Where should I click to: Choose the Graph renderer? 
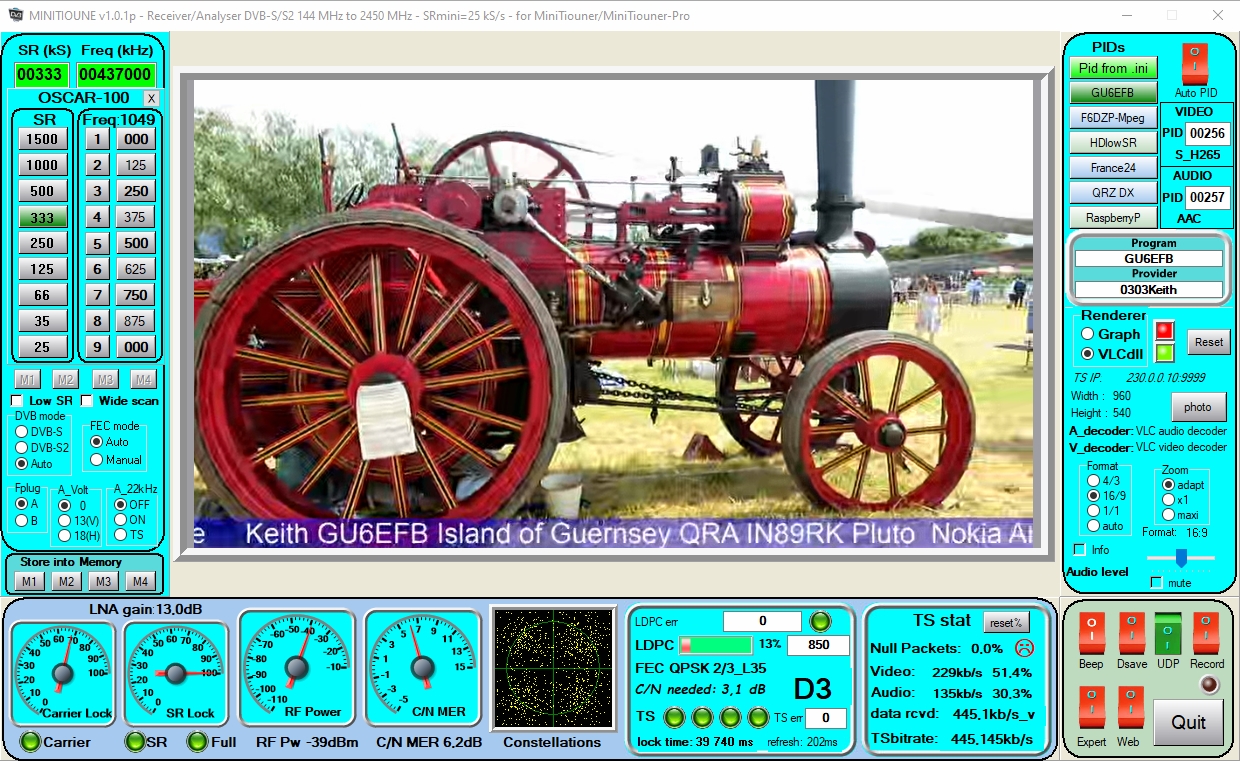point(1088,334)
